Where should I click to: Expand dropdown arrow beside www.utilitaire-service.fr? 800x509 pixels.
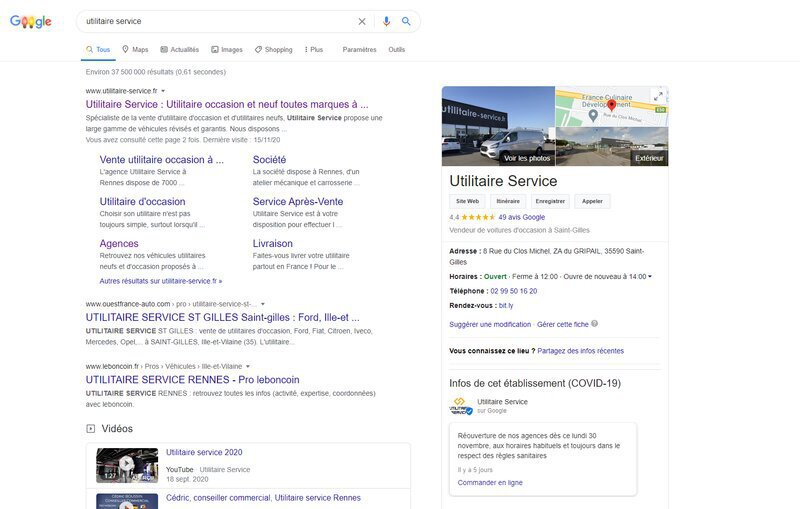(163, 91)
